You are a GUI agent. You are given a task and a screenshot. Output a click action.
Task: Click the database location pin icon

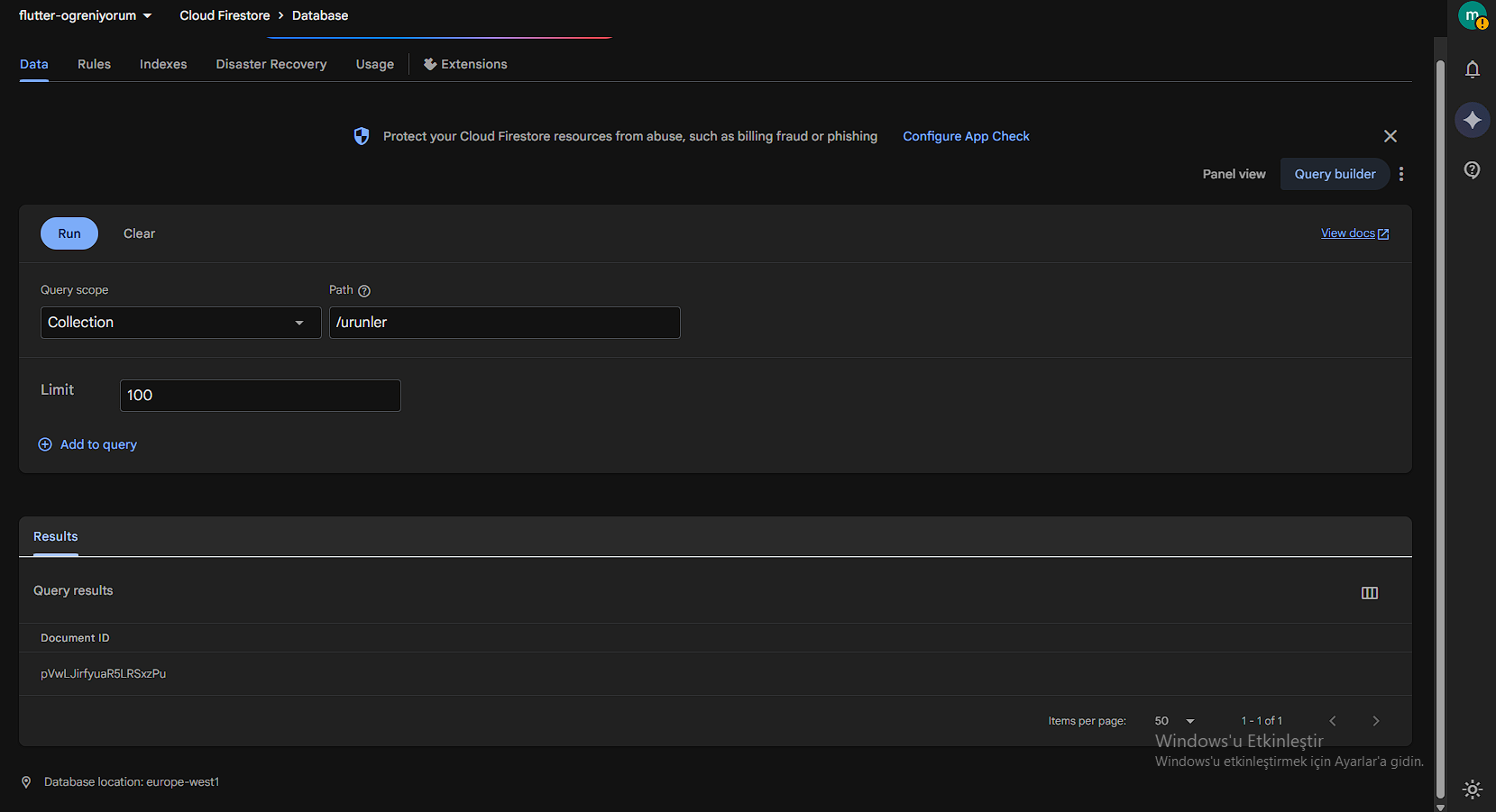coord(26,782)
